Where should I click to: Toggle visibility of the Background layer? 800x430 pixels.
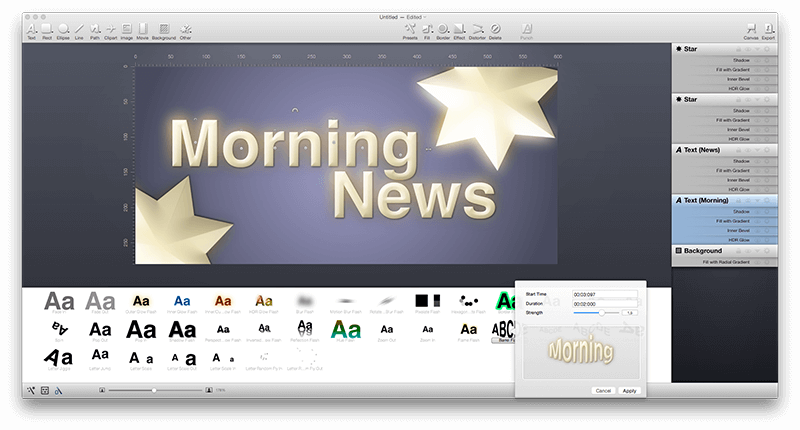(748, 251)
